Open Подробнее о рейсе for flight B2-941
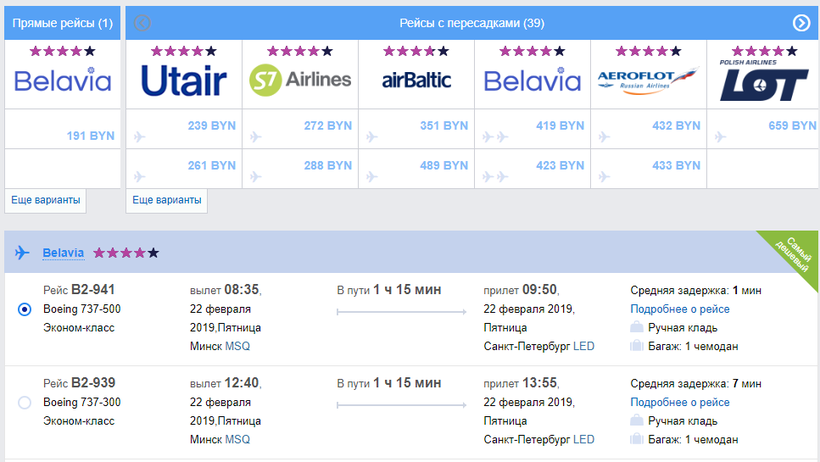This screenshot has width=820, height=462. click(x=680, y=309)
